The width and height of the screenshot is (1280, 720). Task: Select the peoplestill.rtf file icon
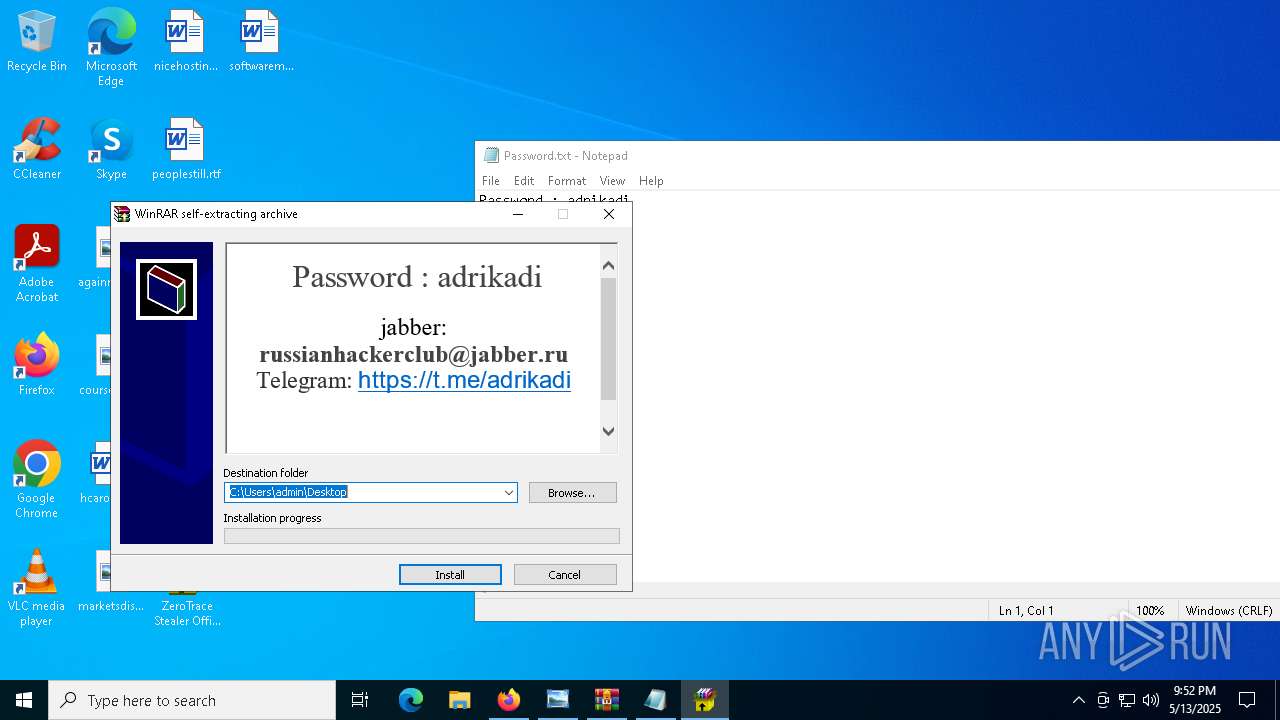coord(186,149)
